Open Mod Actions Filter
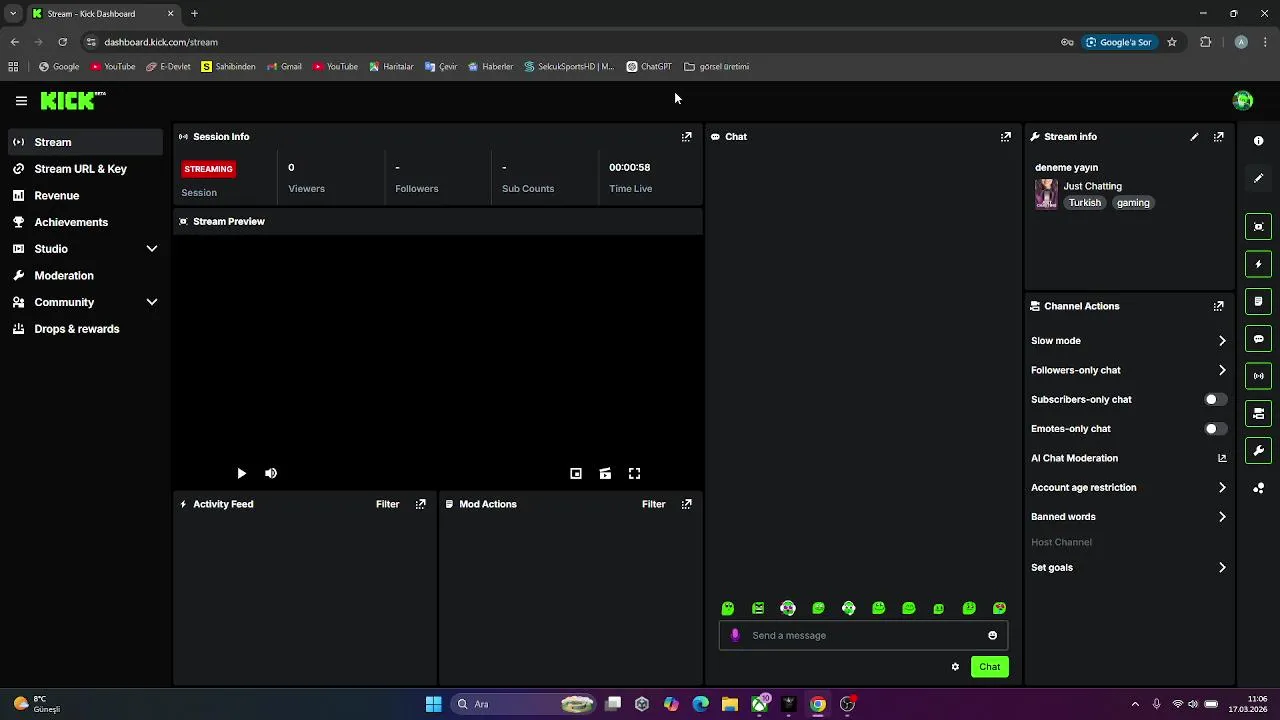1280x720 pixels. click(653, 504)
